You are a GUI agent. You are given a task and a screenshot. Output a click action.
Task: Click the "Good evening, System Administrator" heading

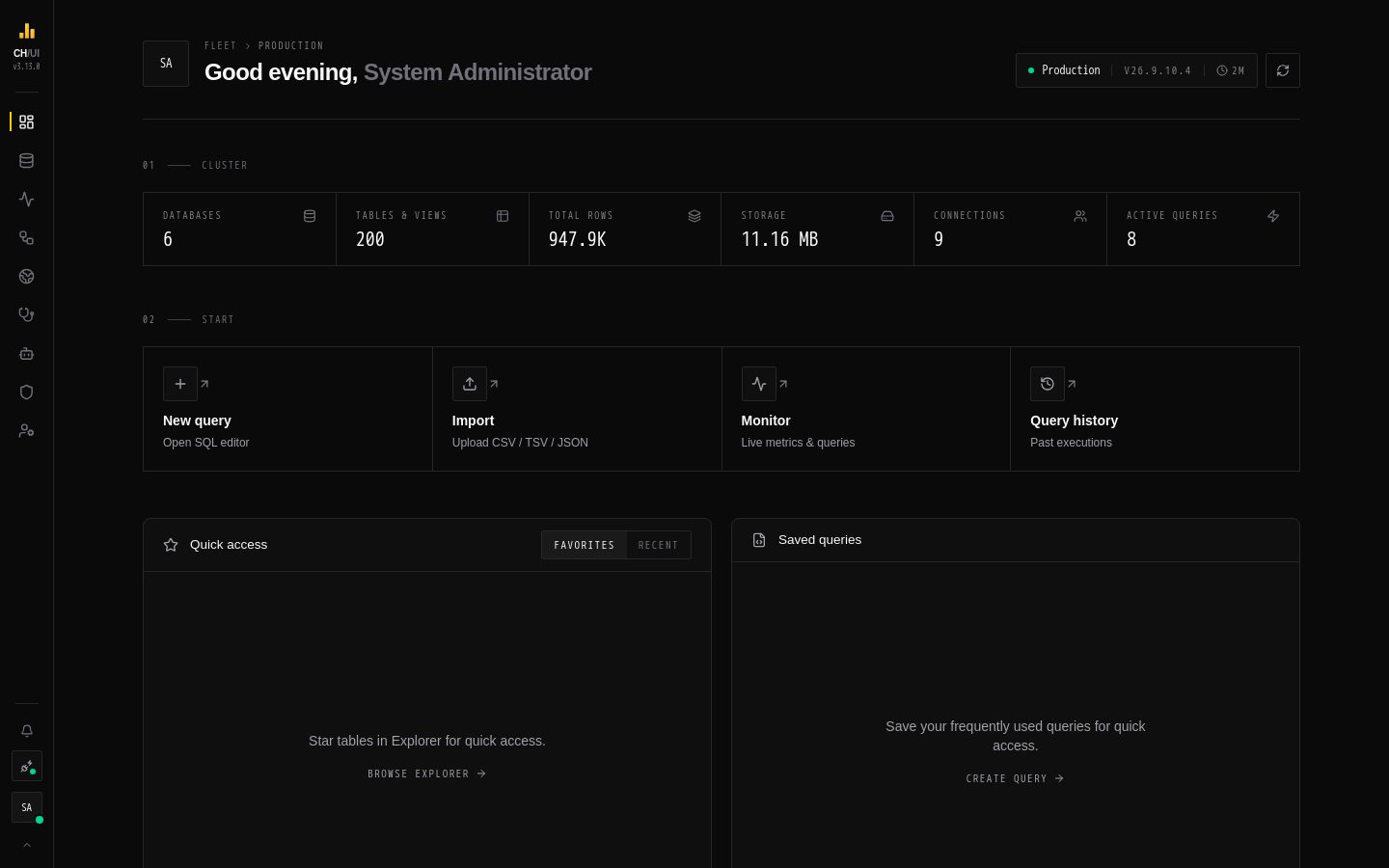point(398,72)
